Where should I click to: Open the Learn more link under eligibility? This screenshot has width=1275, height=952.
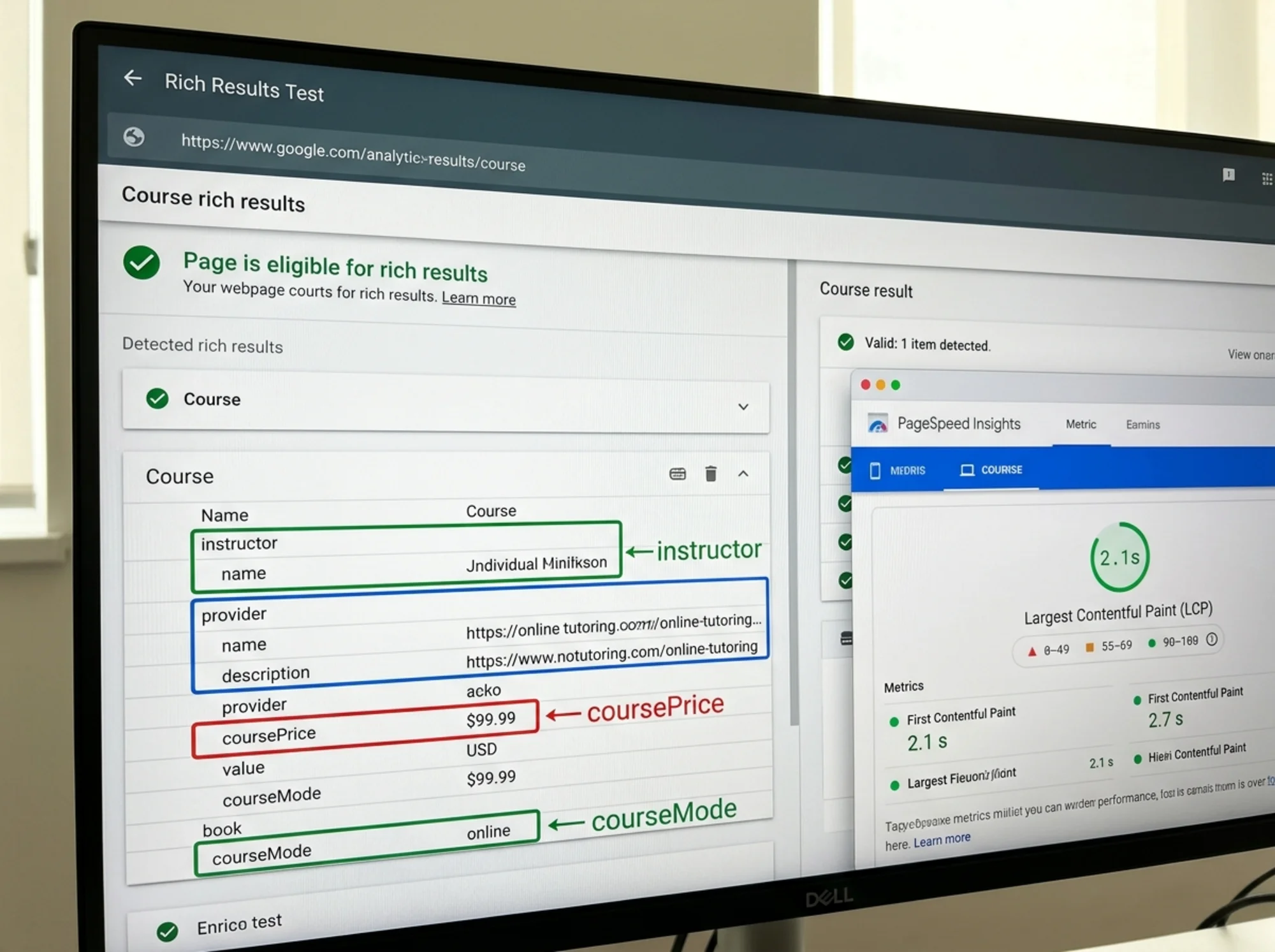click(479, 298)
